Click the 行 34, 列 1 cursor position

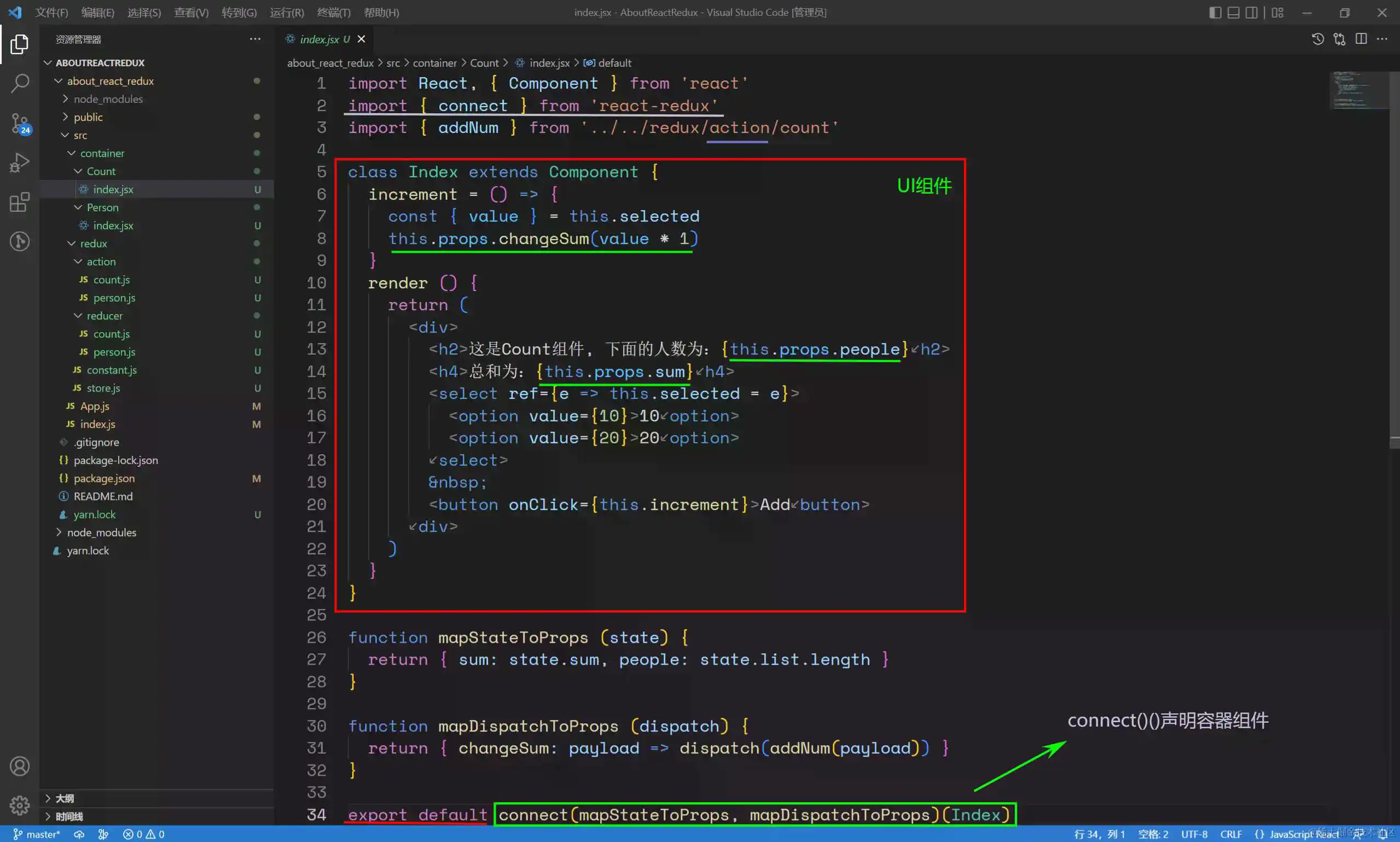[x=1099, y=834]
